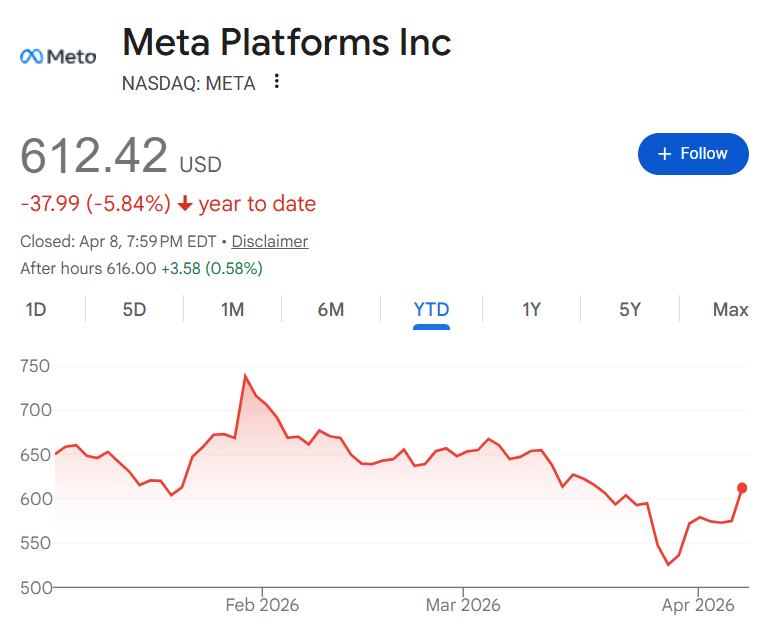774x627 pixels.
Task: Click the Follow button
Action: 693,154
